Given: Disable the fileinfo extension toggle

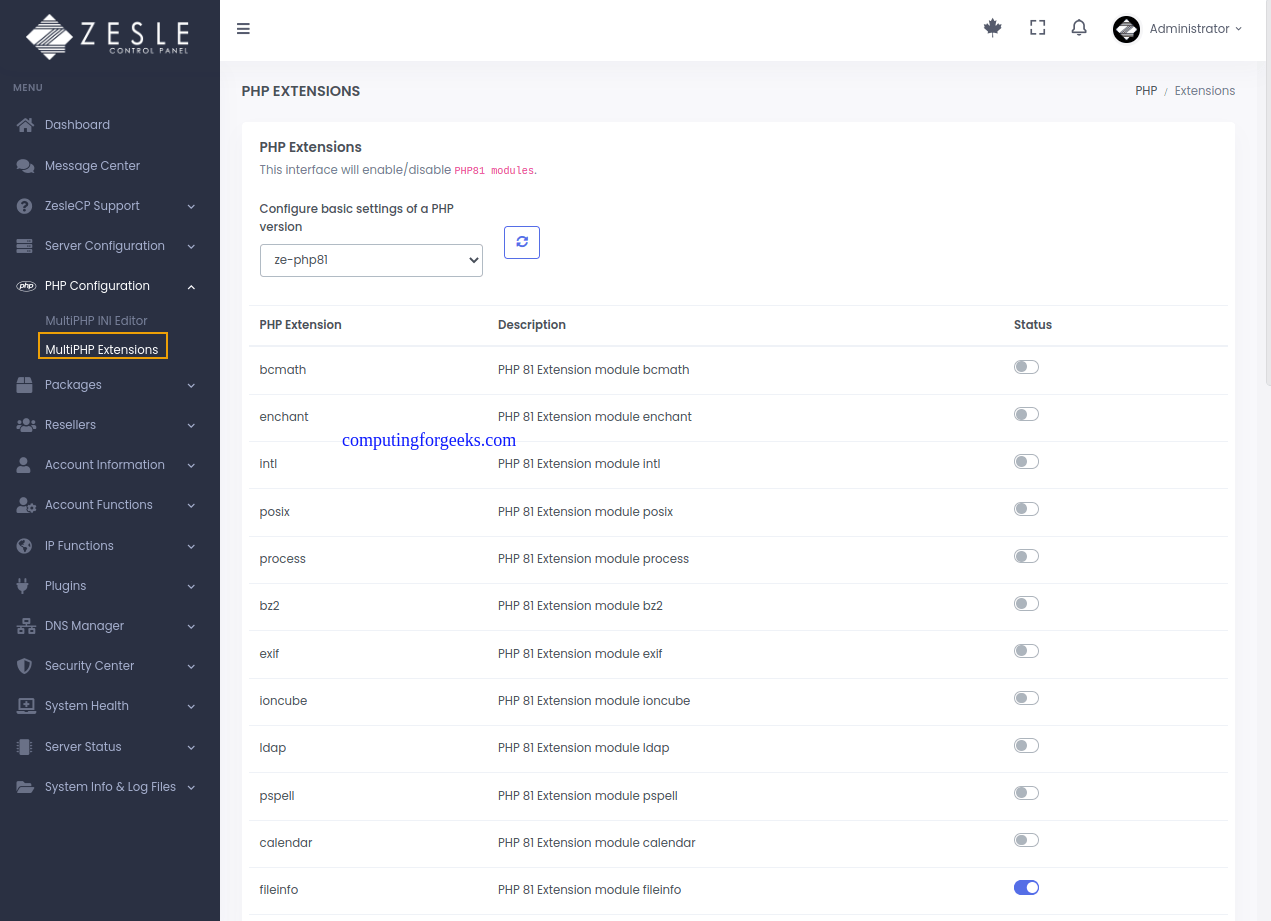Looking at the screenshot, I should [x=1026, y=887].
